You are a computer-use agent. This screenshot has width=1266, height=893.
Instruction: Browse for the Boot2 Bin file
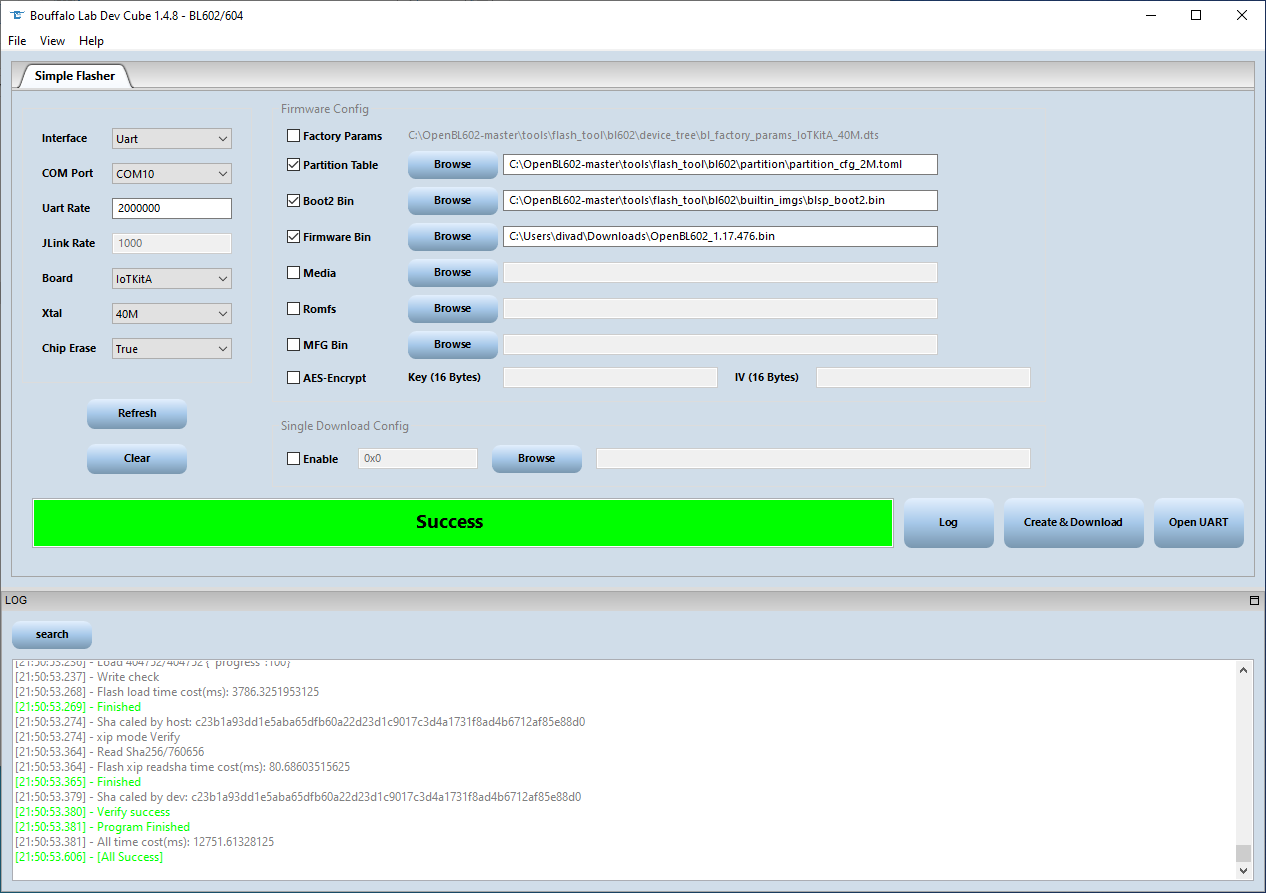(x=452, y=201)
